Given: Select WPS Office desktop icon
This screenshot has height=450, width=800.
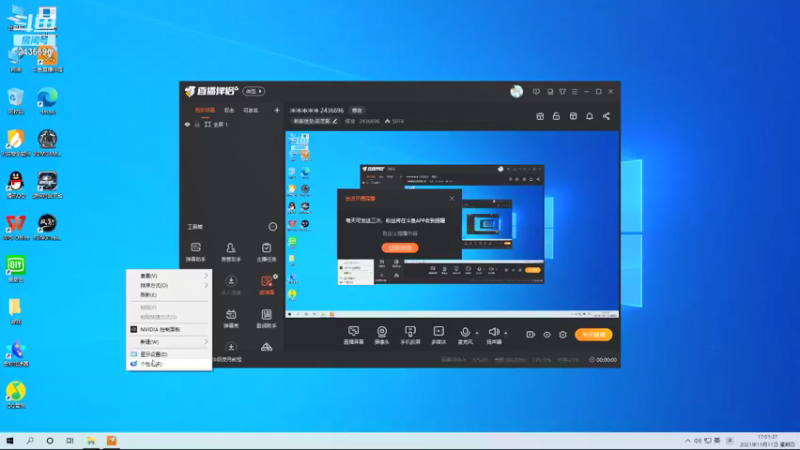Looking at the screenshot, I should 16,227.
